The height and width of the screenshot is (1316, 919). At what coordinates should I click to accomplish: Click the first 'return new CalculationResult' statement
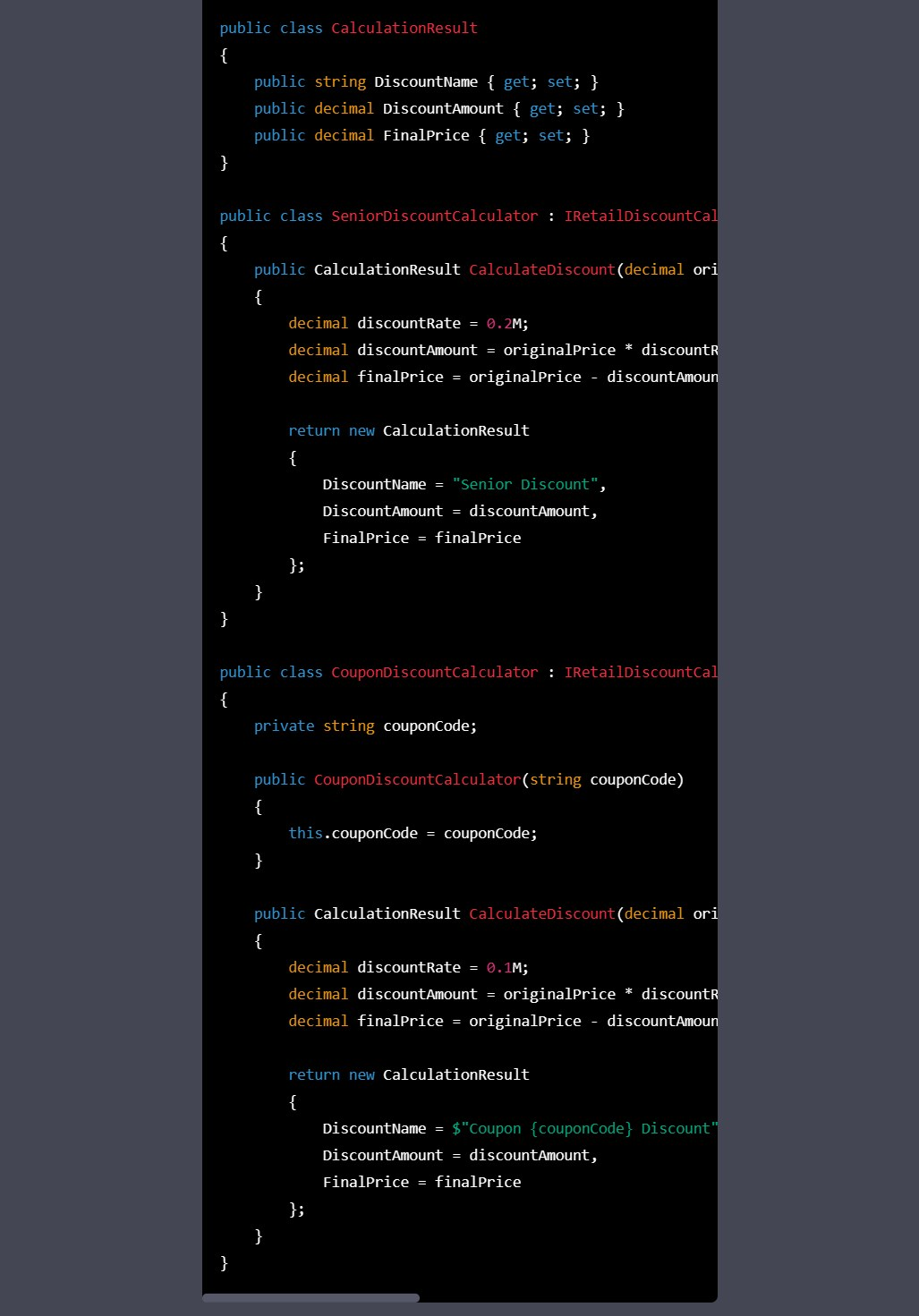408,431
